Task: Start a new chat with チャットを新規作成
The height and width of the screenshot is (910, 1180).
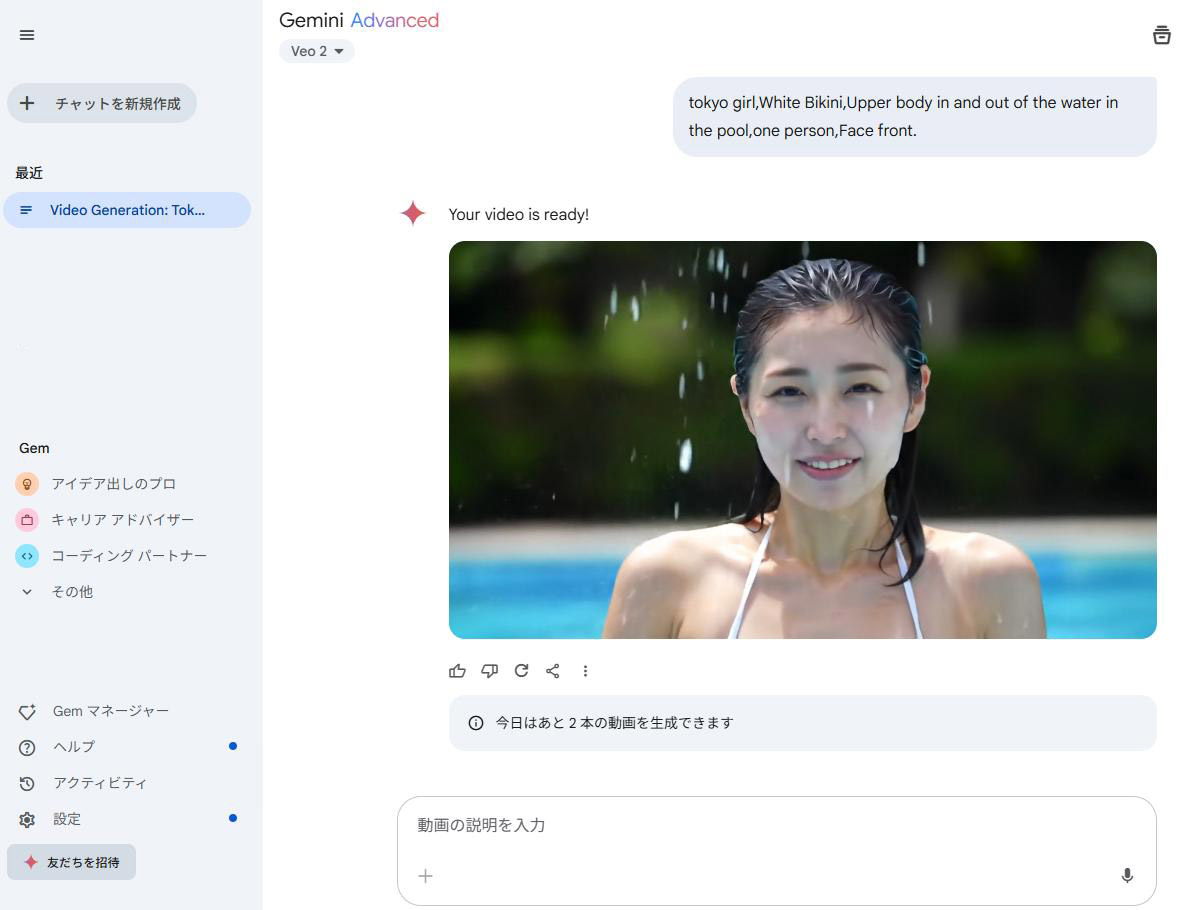Action: point(102,103)
